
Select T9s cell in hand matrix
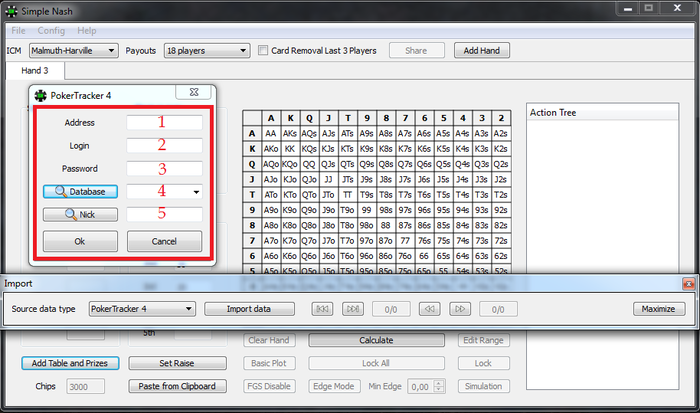click(367, 195)
